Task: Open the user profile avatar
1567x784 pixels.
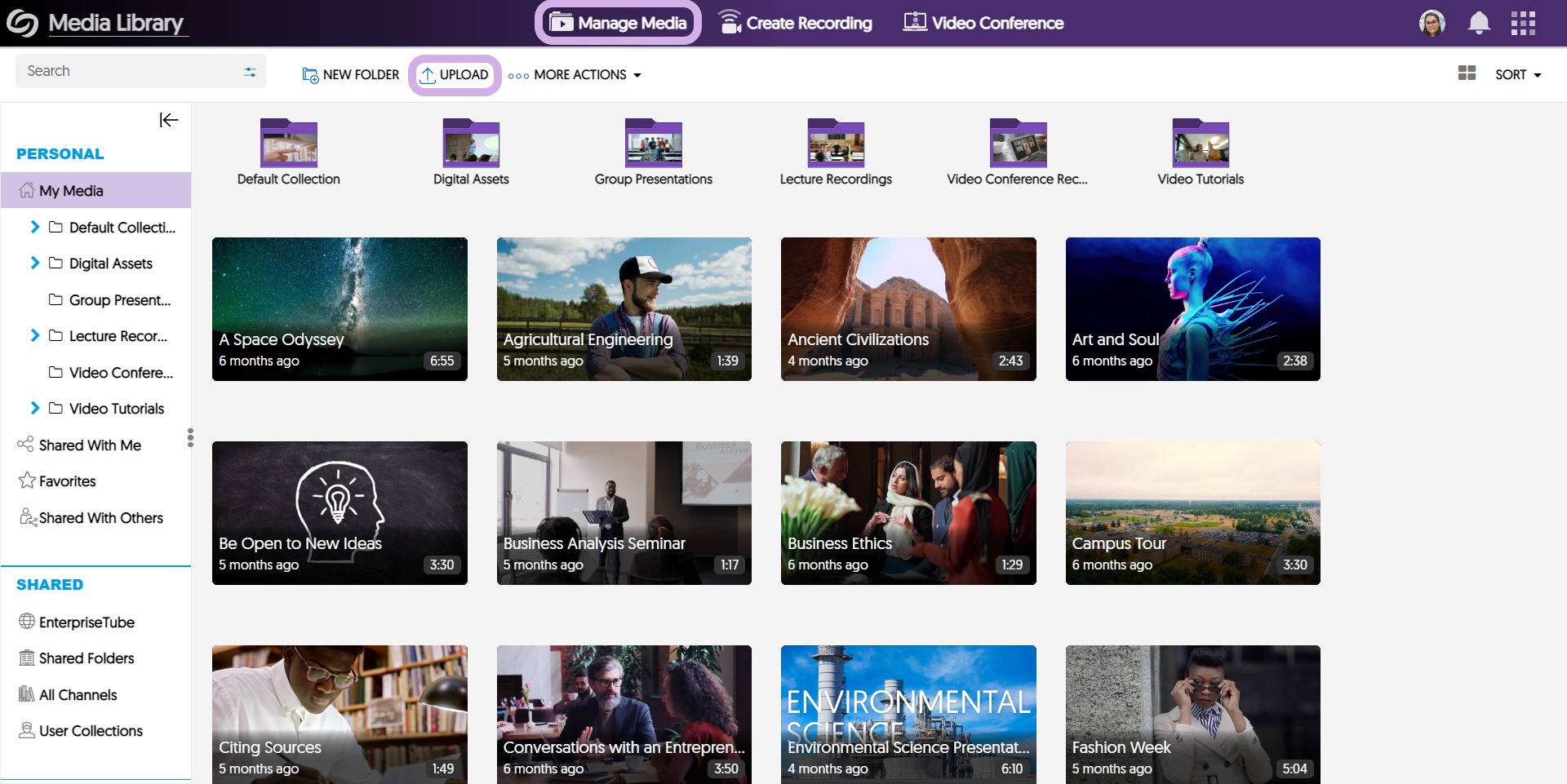Action: [x=1432, y=23]
